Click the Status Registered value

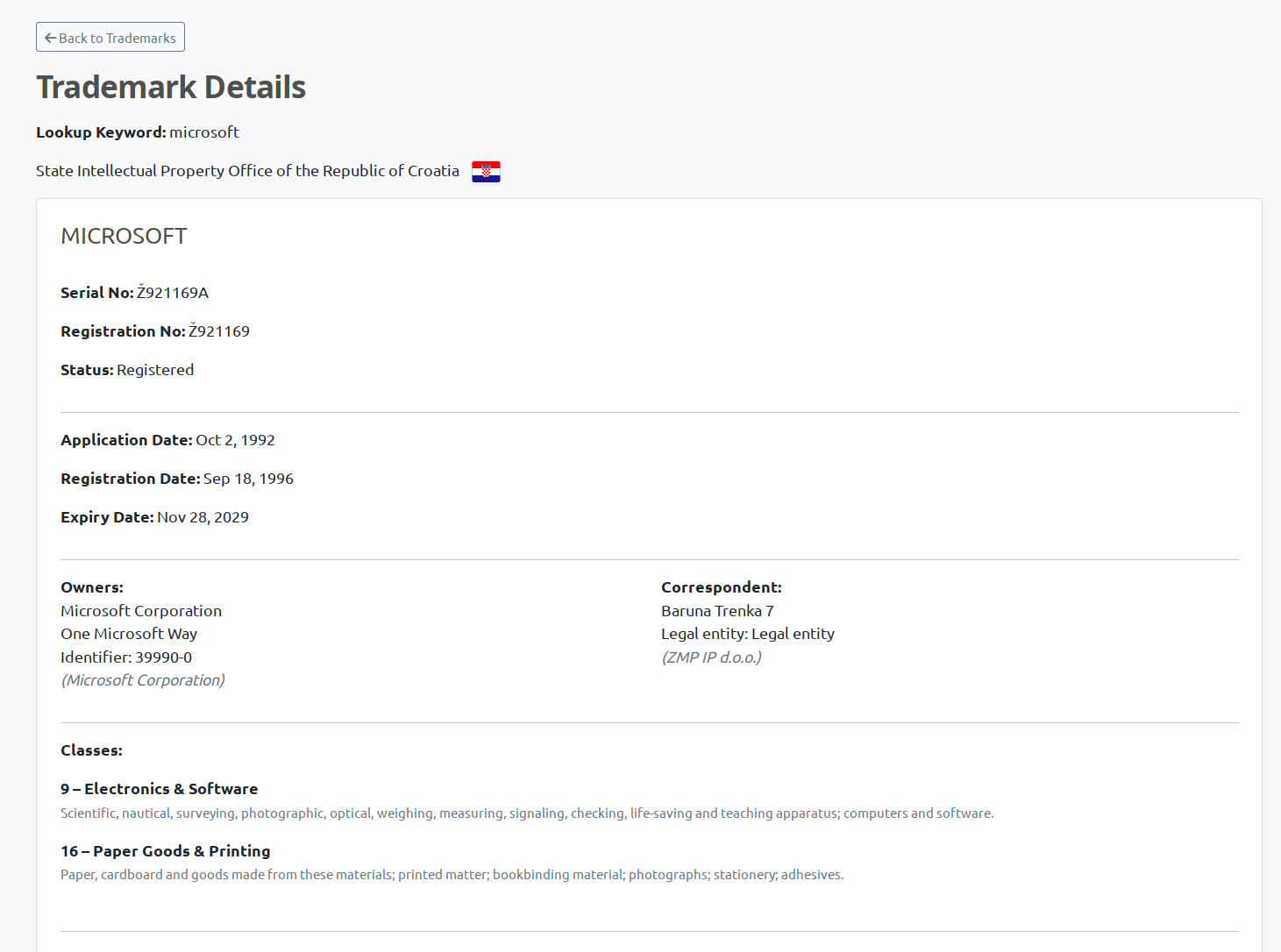tap(155, 370)
